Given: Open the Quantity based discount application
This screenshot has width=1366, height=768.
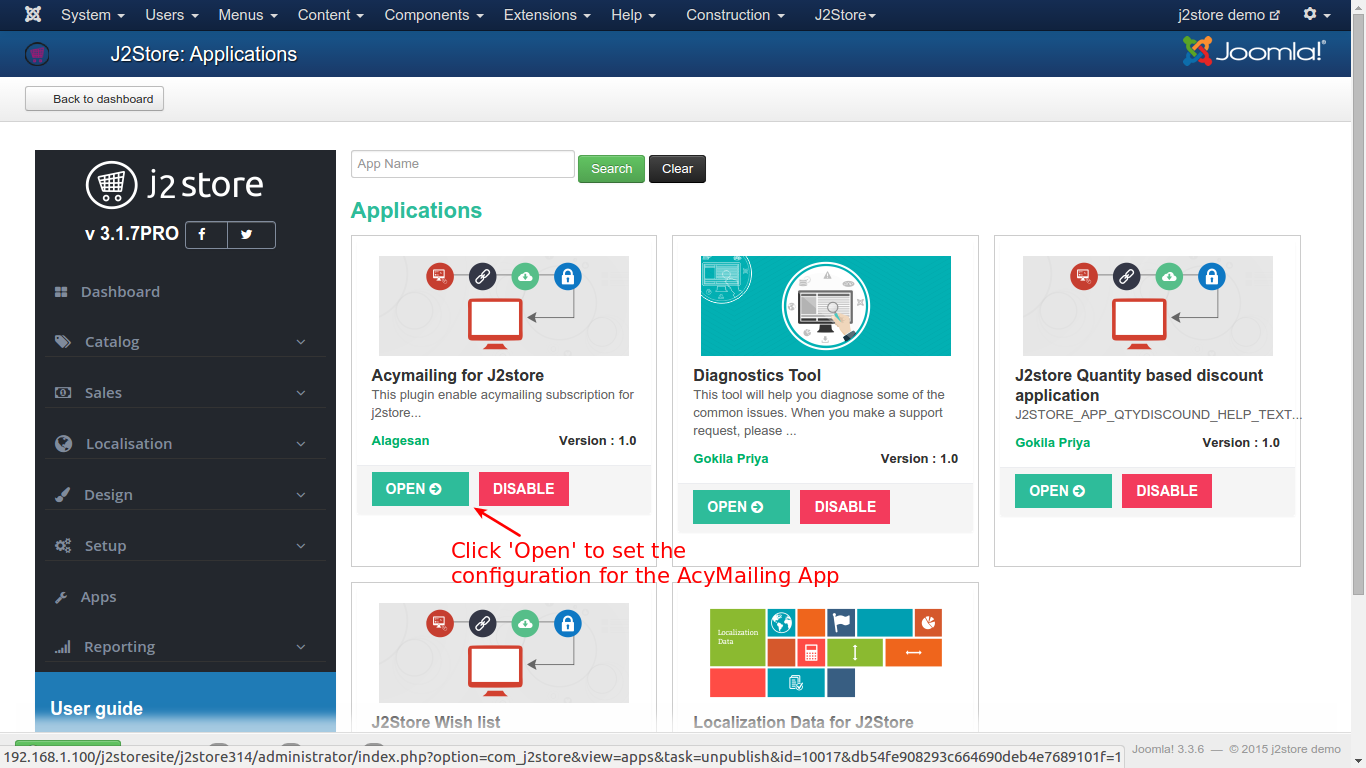Looking at the screenshot, I should coord(1063,491).
